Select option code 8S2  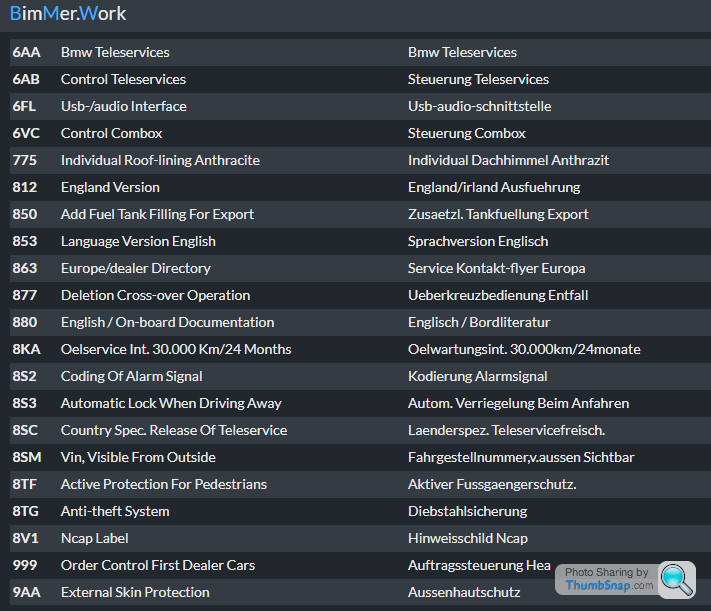(x=24, y=376)
